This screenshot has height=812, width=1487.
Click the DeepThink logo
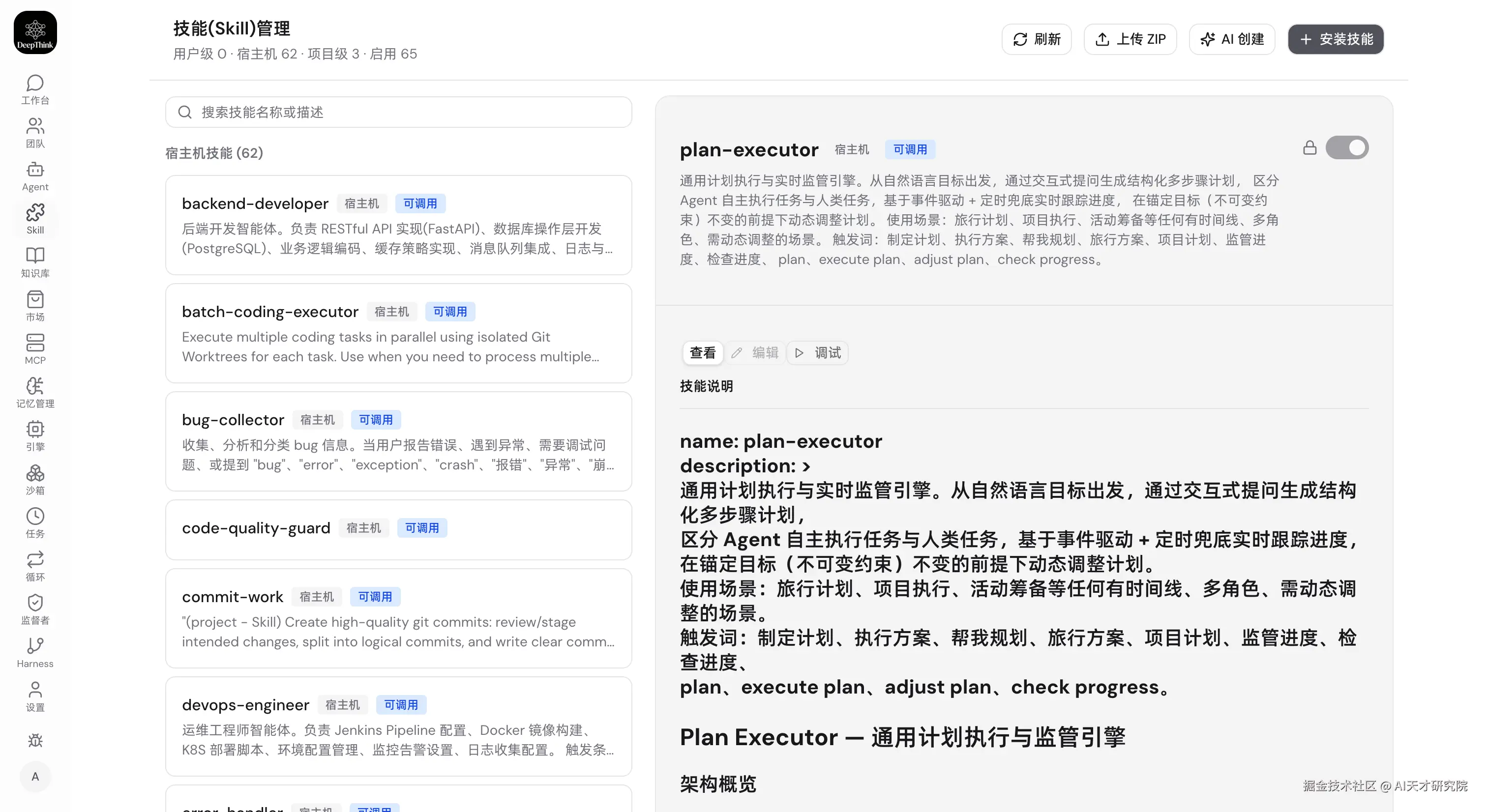point(35,33)
